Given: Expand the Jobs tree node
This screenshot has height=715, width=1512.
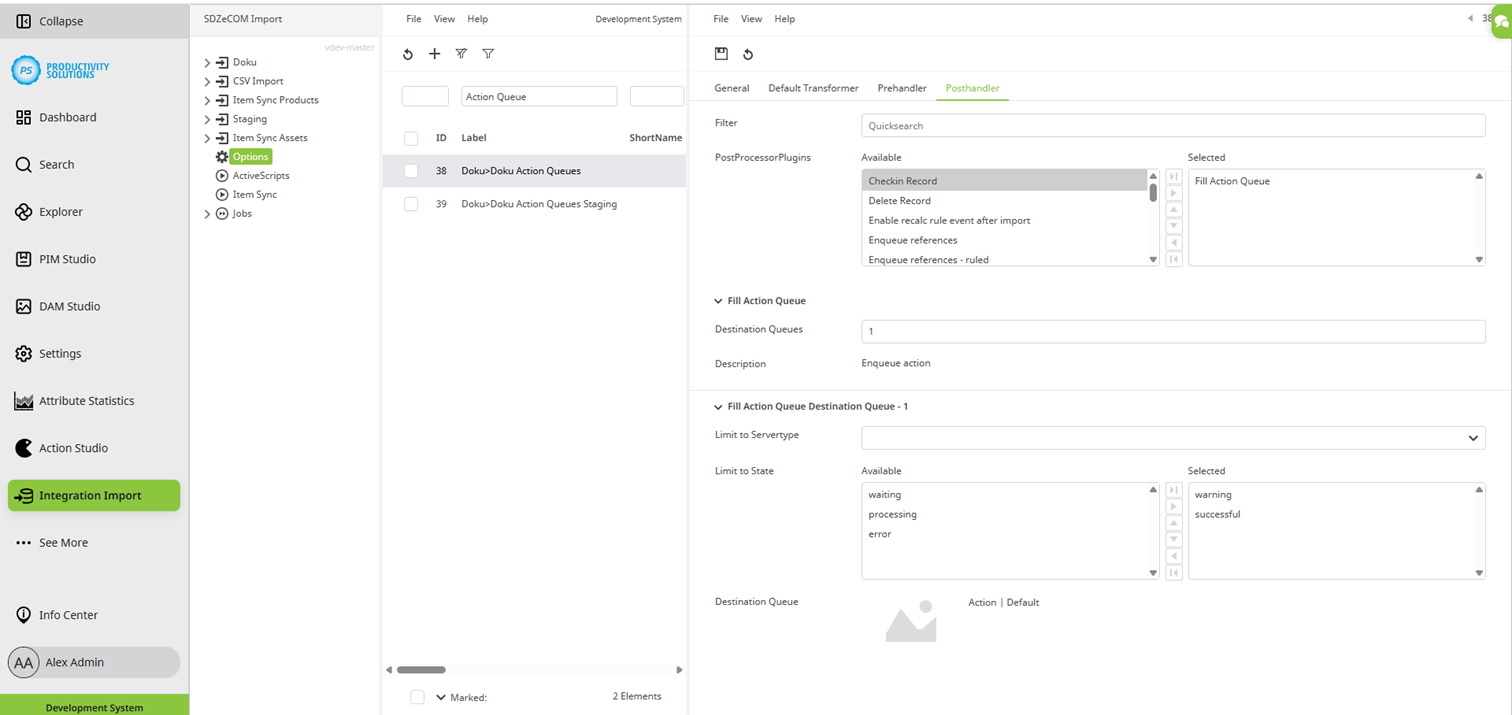Looking at the screenshot, I should [x=208, y=214].
